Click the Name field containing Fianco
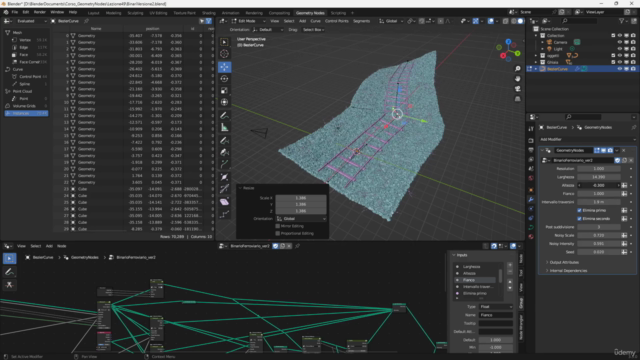 point(496,315)
